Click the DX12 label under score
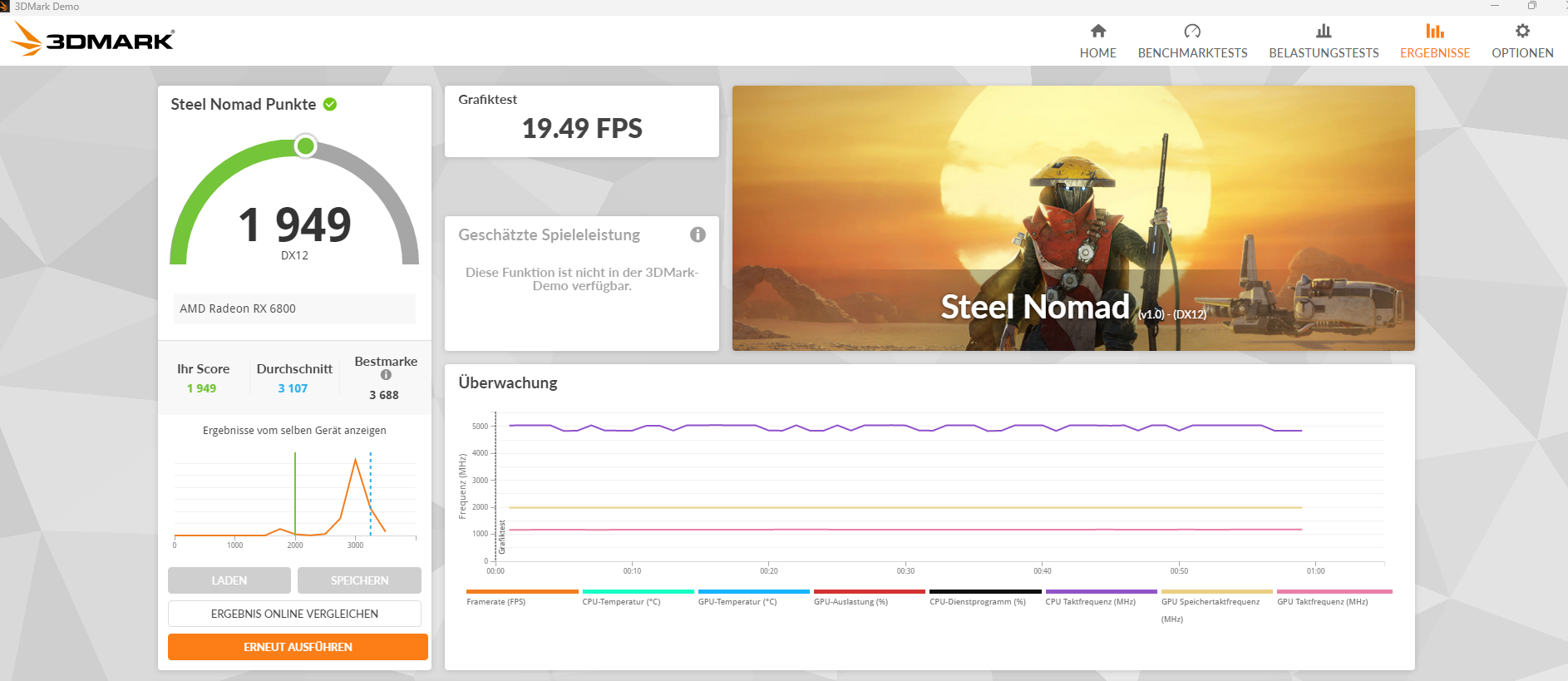Image resolution: width=1568 pixels, height=681 pixels. coord(294,255)
